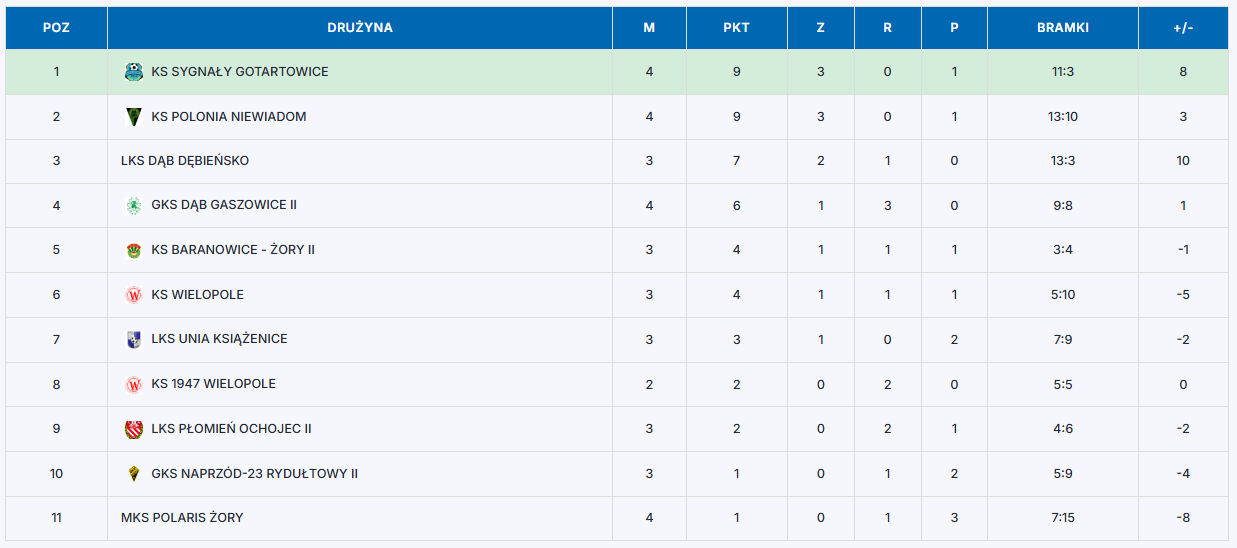
Task: Click the POZ column header
Action: click(x=56, y=28)
